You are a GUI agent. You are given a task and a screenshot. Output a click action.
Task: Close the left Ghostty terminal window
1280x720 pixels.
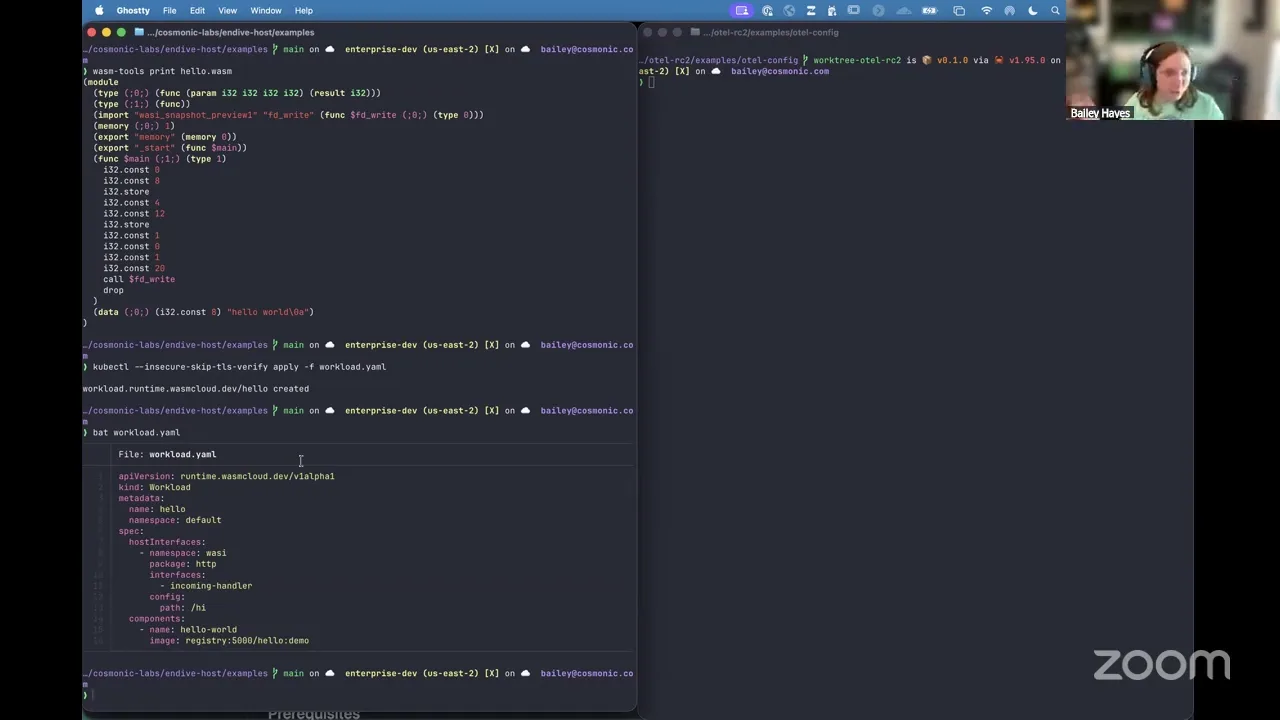tap(92, 32)
